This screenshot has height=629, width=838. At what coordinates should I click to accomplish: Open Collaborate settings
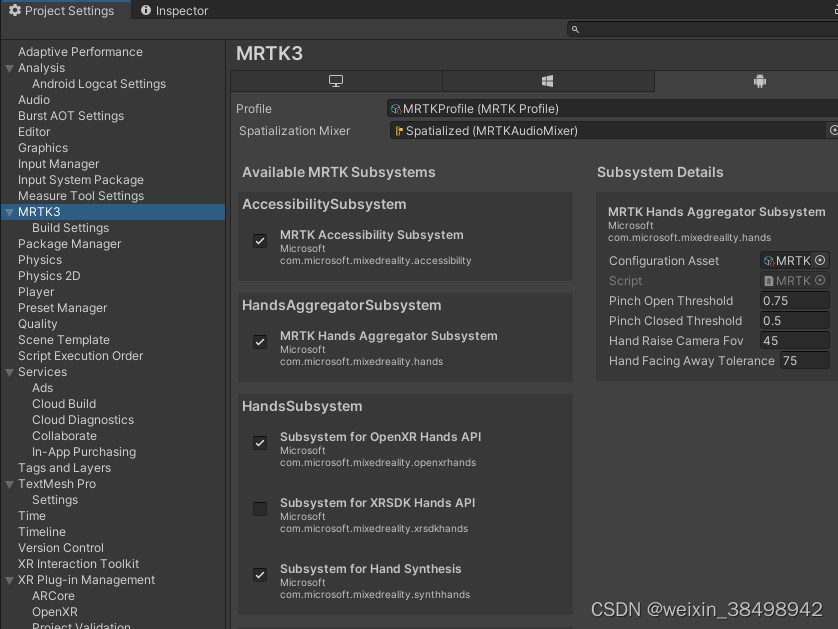click(64, 437)
